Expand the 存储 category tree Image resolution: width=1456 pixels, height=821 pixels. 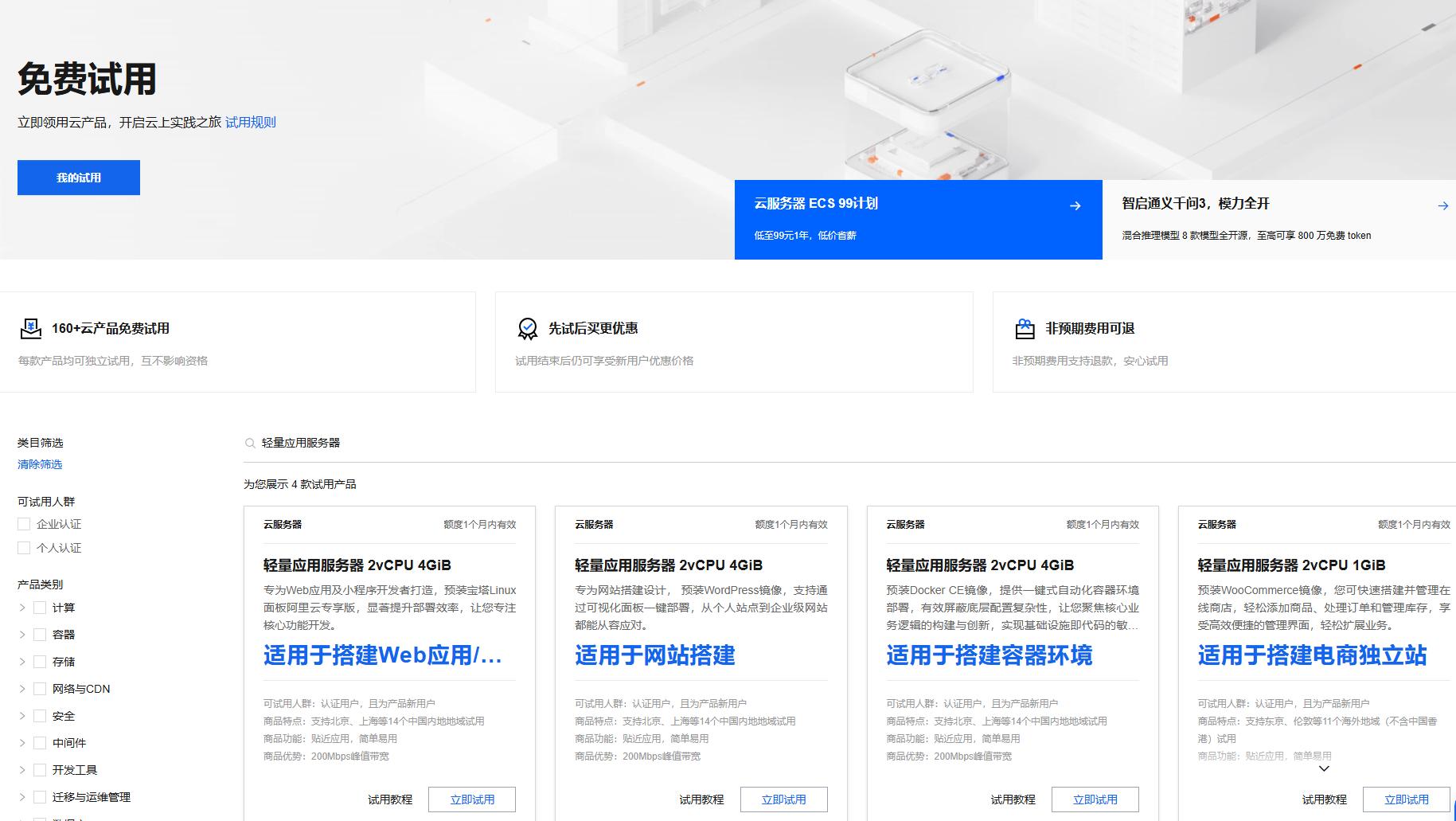click(21, 661)
